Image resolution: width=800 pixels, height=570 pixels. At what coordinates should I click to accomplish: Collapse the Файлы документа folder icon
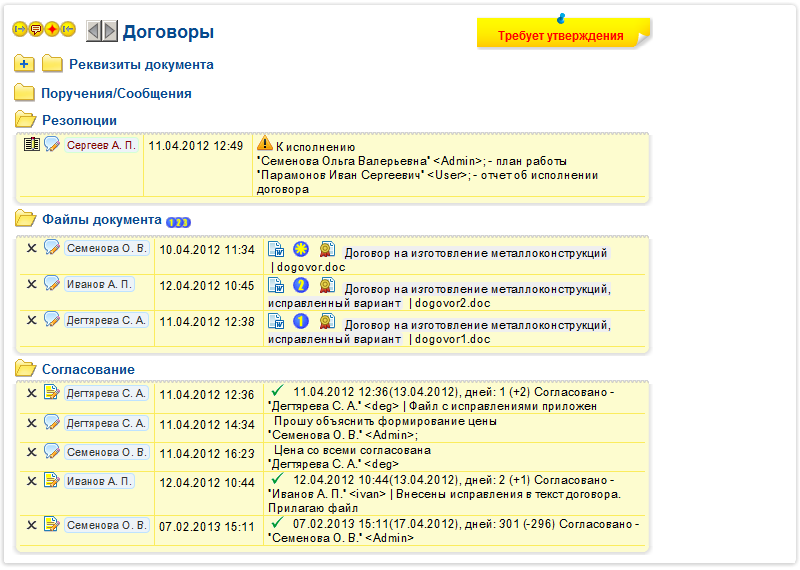[x=25, y=219]
